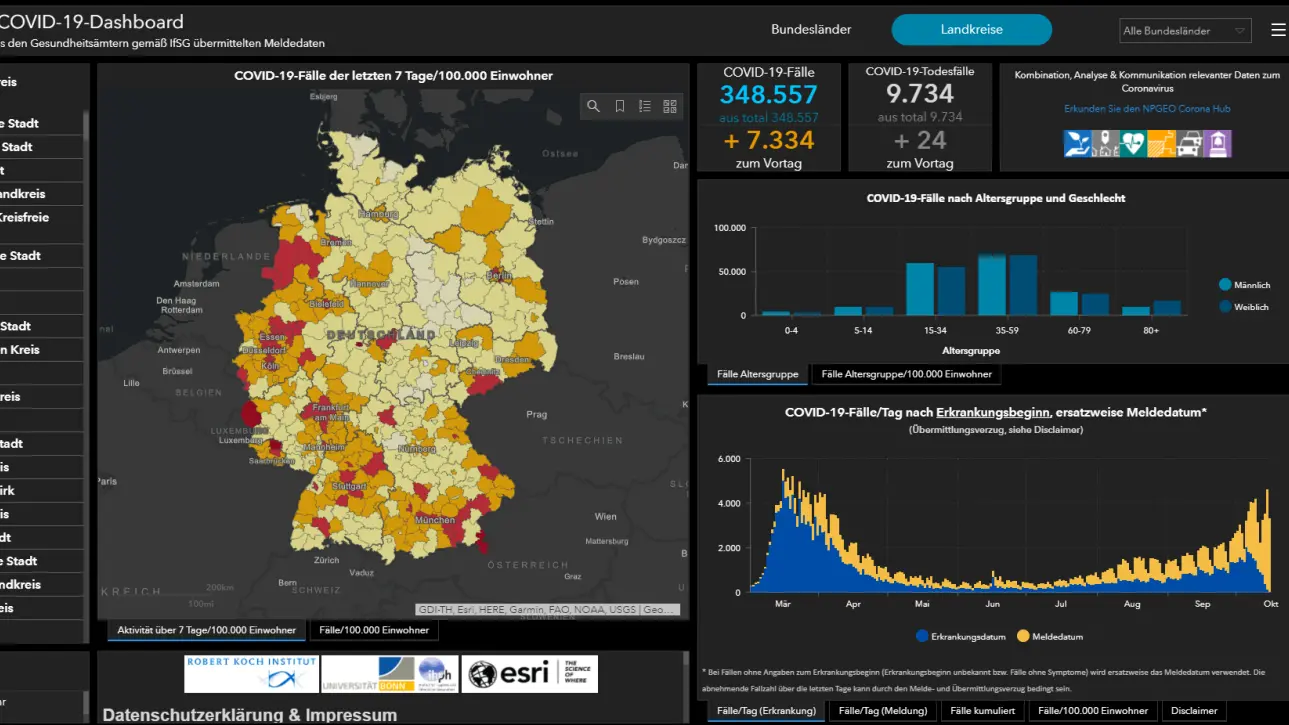Open the map bookmarks icon
Viewport: 1289px width, 725px height.
pos(620,106)
